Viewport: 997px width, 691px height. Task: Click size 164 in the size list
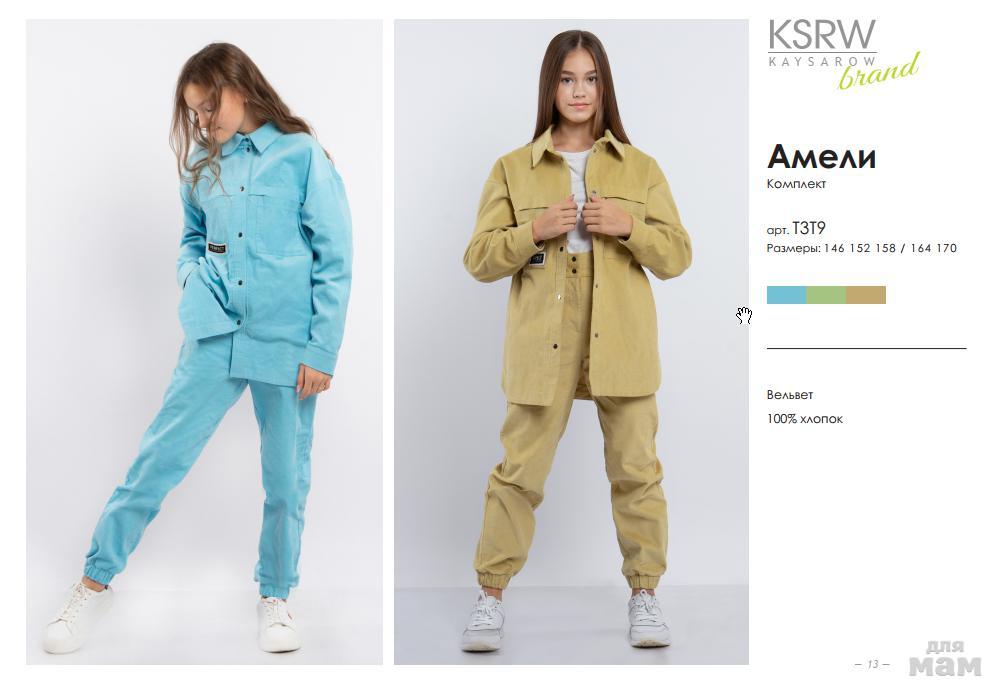click(920, 249)
